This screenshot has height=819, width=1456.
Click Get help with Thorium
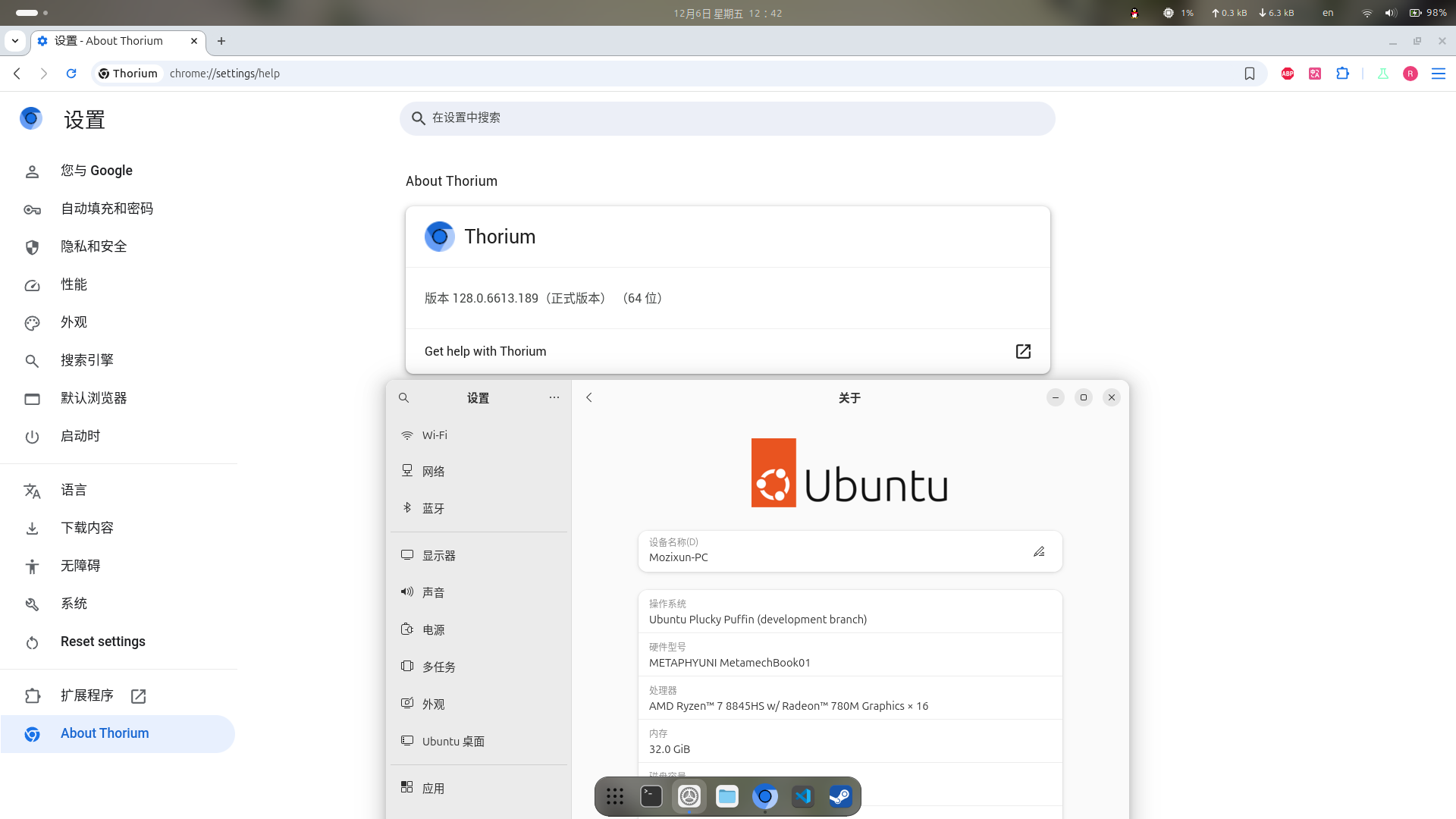[728, 351]
